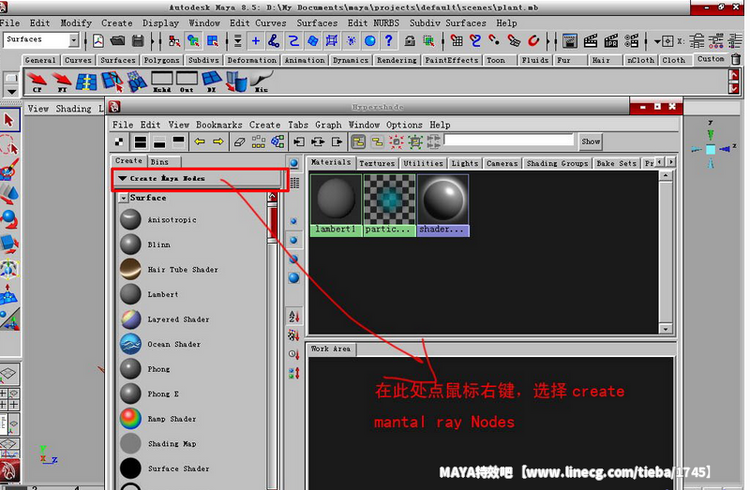Viewport: 750px width, 490px height.
Task: Open the Hypershade Create menu
Action: [x=265, y=125]
